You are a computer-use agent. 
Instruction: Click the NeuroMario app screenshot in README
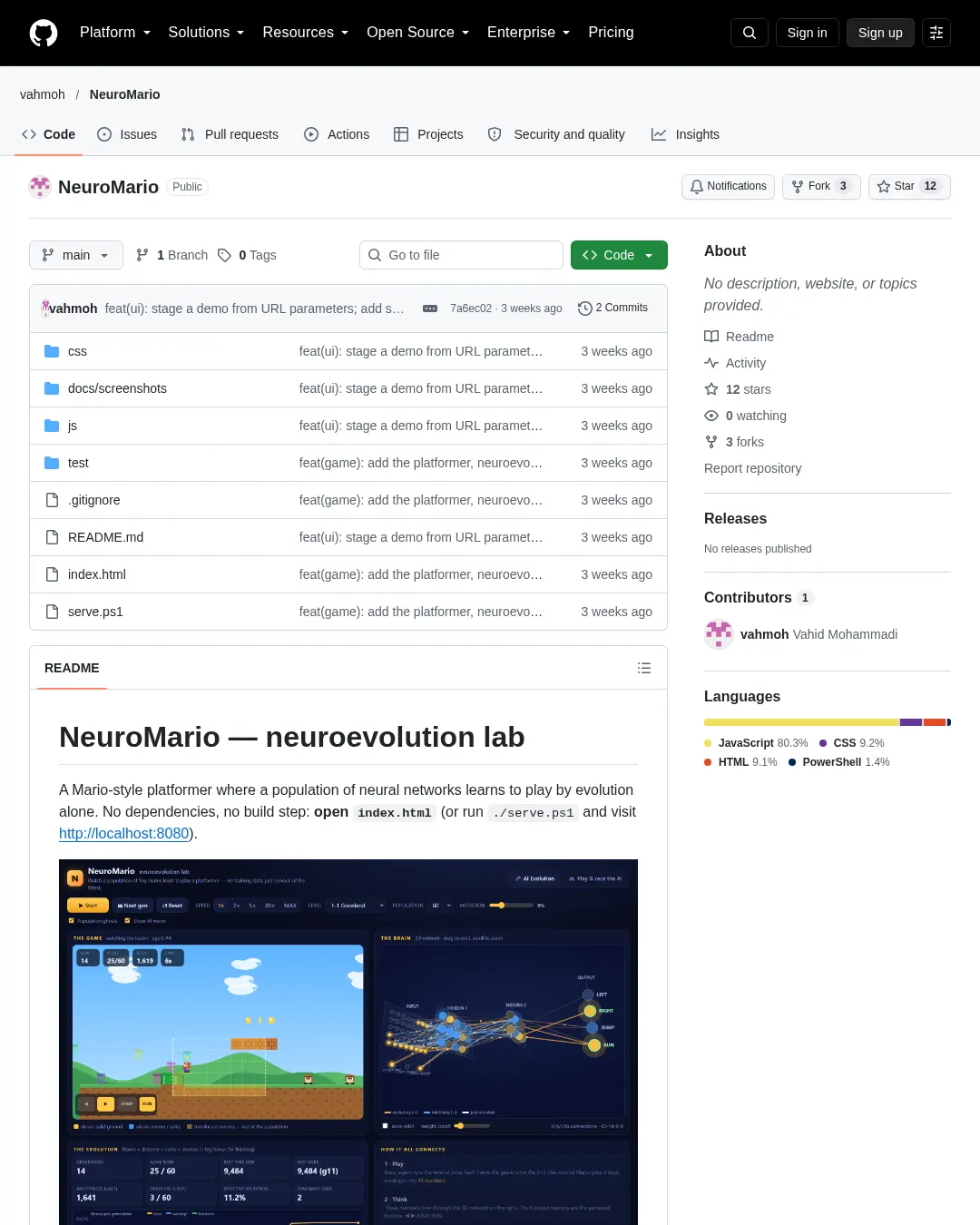348,1042
